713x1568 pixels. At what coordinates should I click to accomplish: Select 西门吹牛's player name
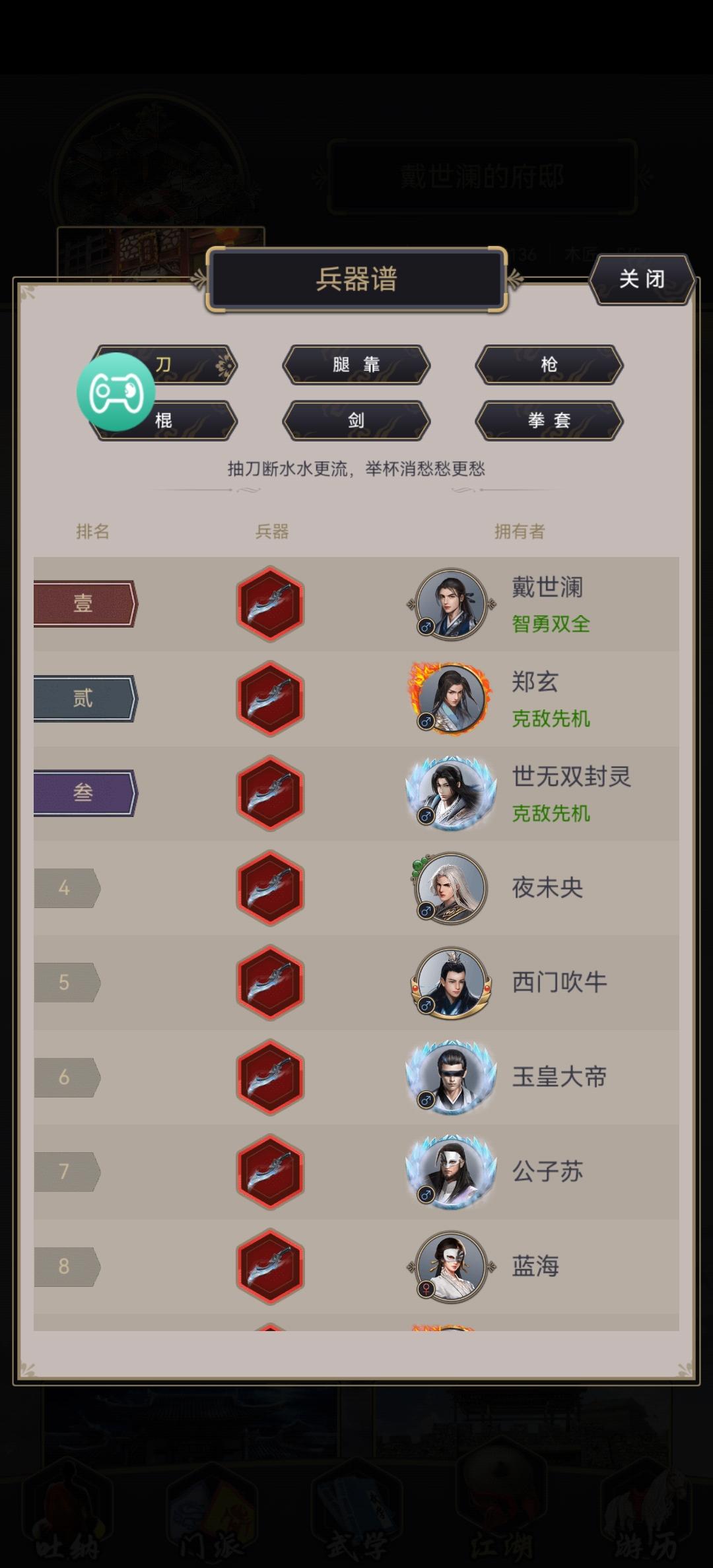(x=560, y=982)
